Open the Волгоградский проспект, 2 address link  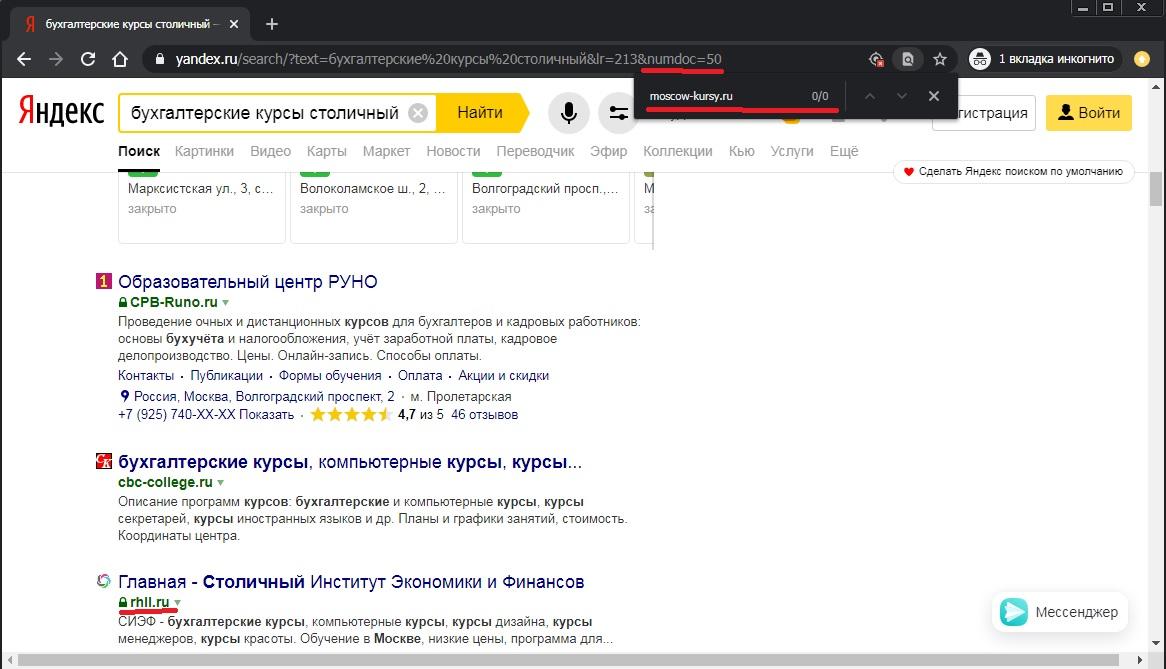(264, 396)
